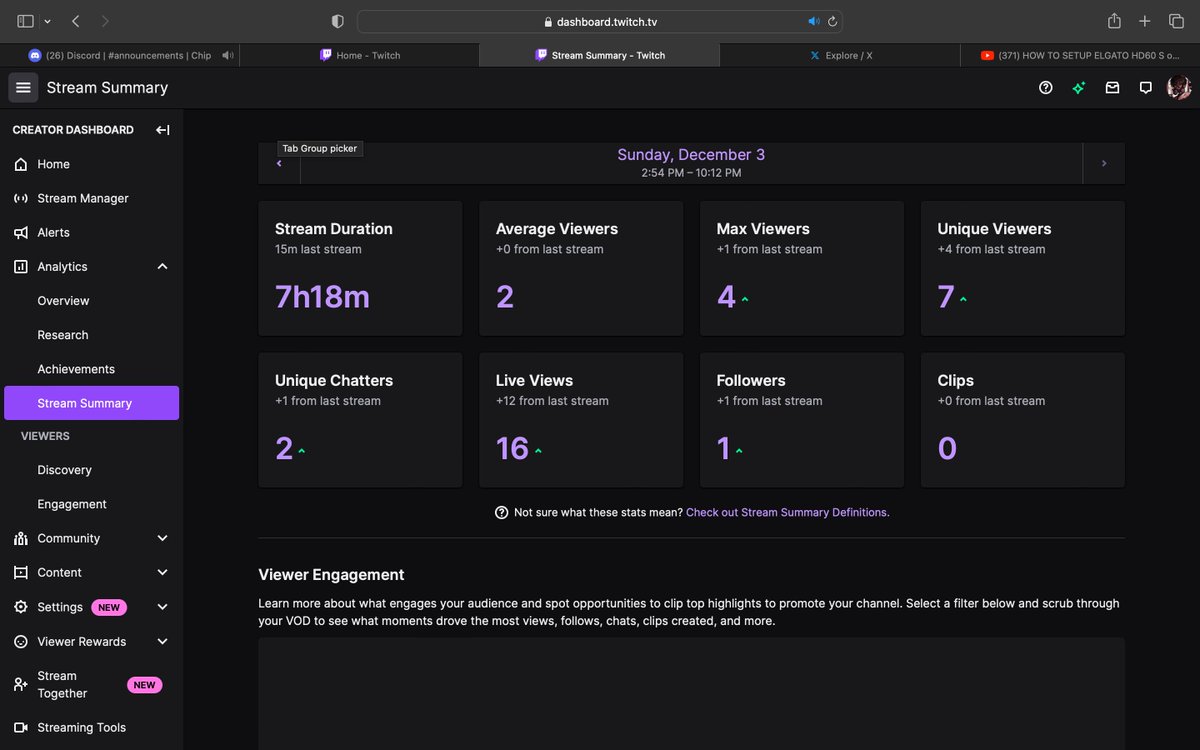Expand the Content section
Screen dimensions: 1200x750
click(163, 573)
